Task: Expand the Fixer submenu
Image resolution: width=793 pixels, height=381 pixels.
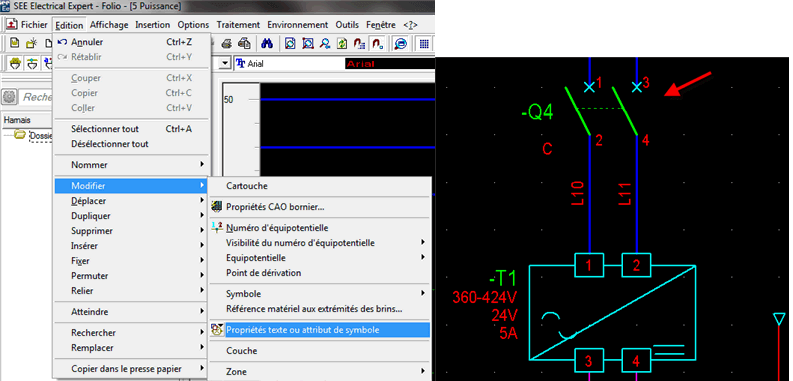Action: point(131,261)
